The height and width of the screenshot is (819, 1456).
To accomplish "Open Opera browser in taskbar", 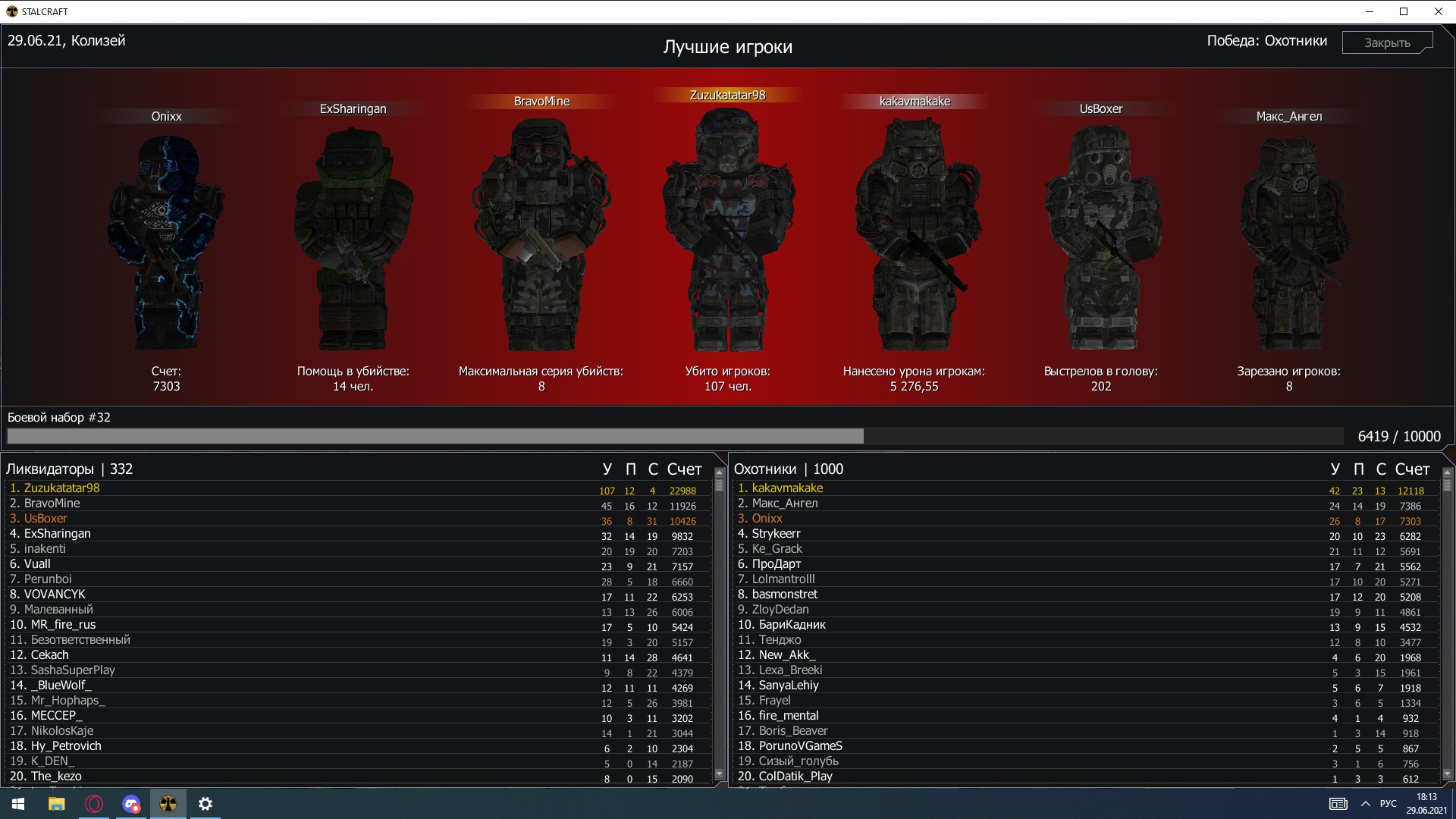I will [x=94, y=804].
